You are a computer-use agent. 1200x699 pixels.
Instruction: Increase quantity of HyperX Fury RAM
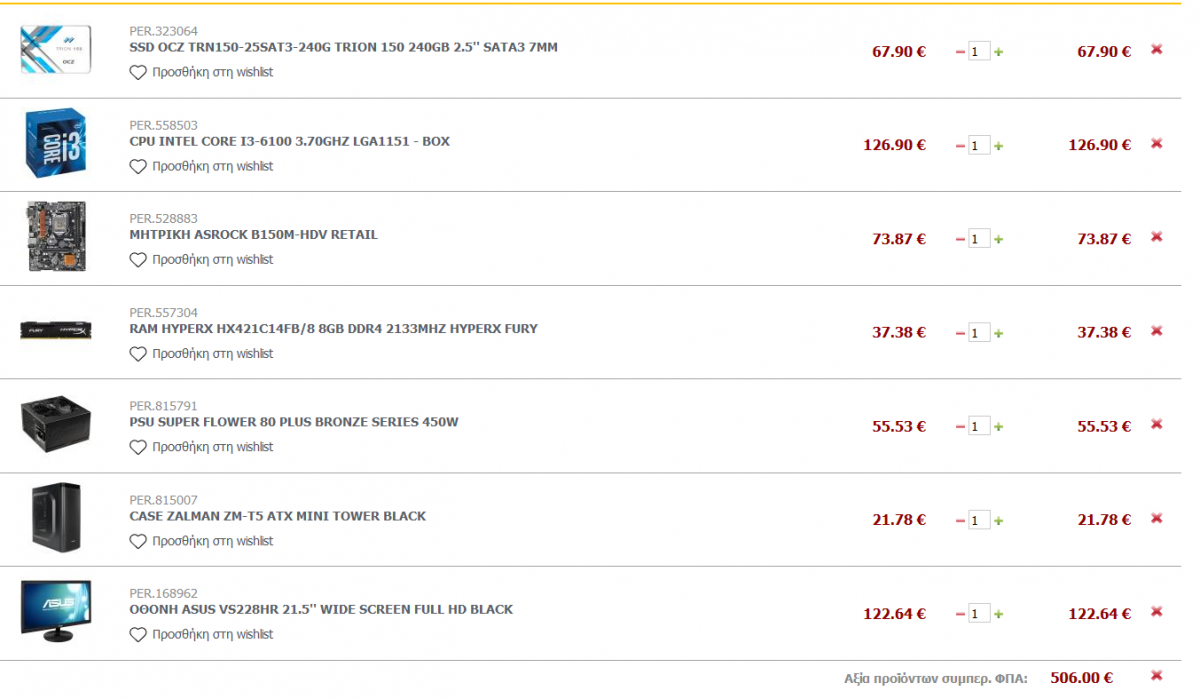(998, 333)
